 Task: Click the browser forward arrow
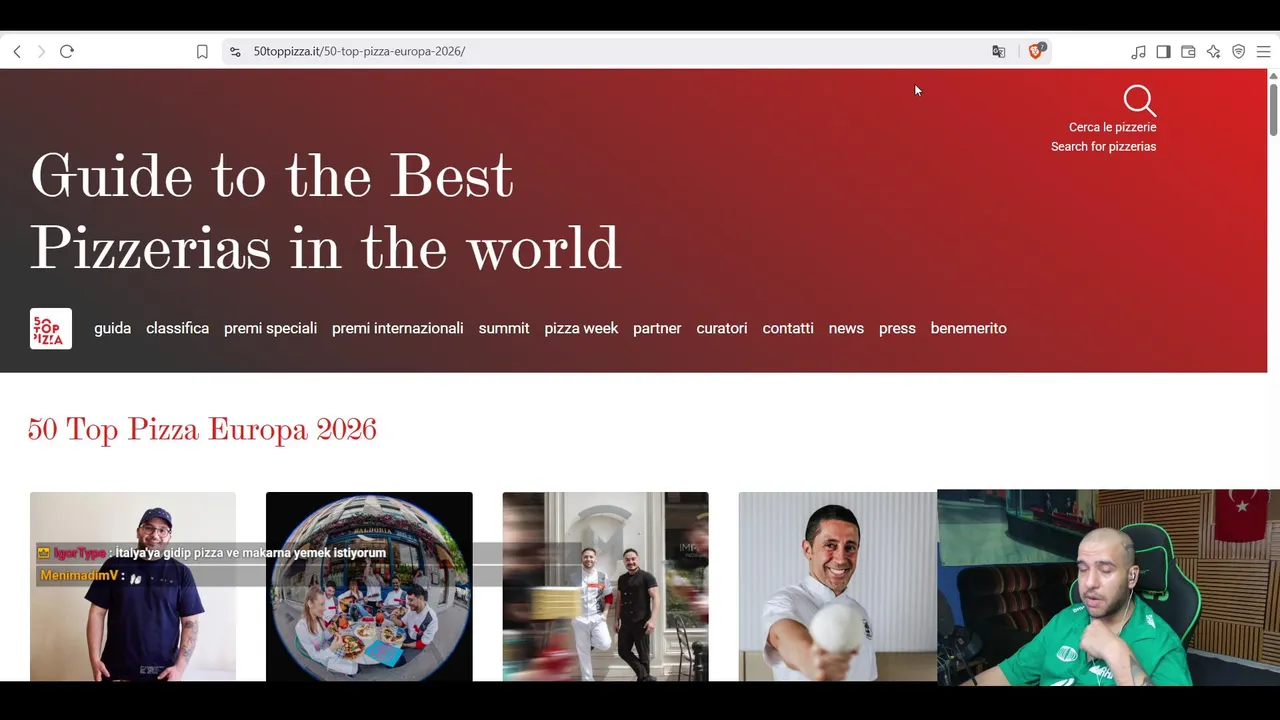(41, 52)
